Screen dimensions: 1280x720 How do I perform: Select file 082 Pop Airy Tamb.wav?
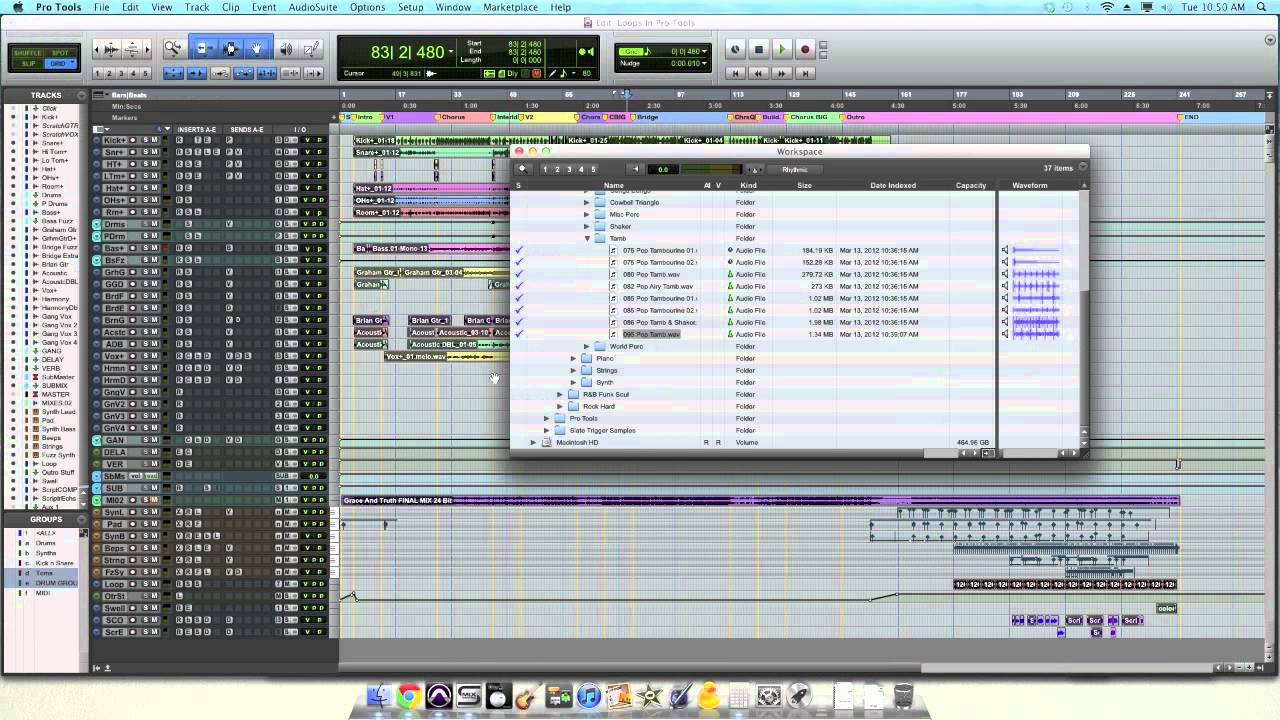pos(658,287)
